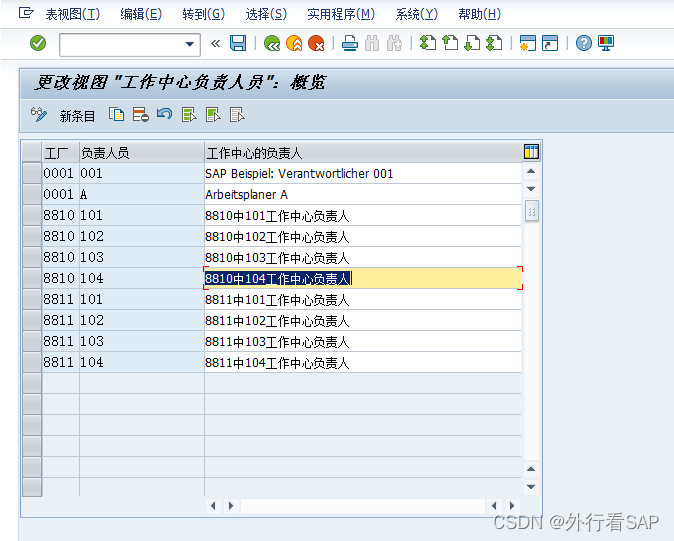This screenshot has height=541, width=674.
Task: Click the 工作中心的负责人 column header
Action: [x=363, y=153]
